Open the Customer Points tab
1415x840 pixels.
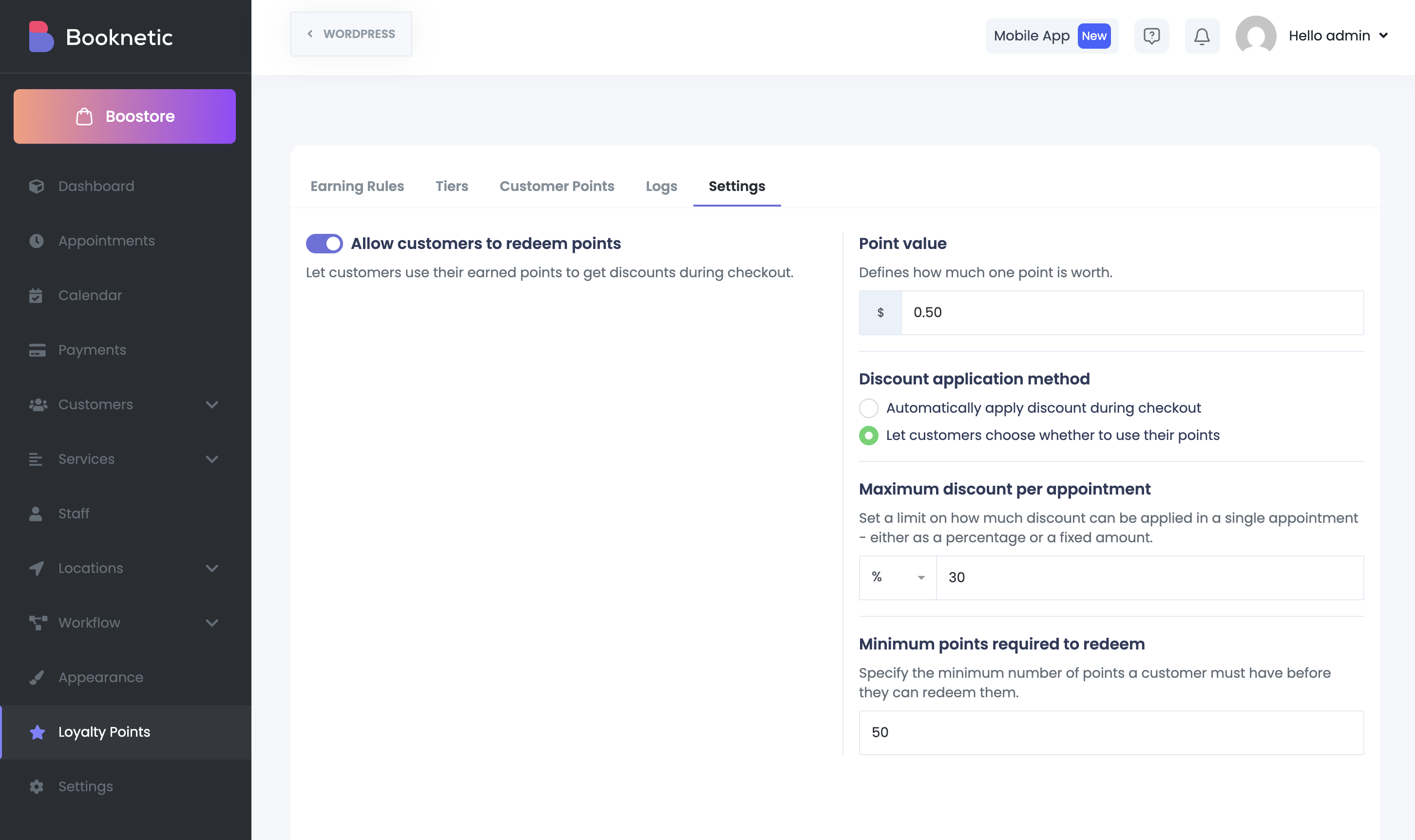coord(556,186)
